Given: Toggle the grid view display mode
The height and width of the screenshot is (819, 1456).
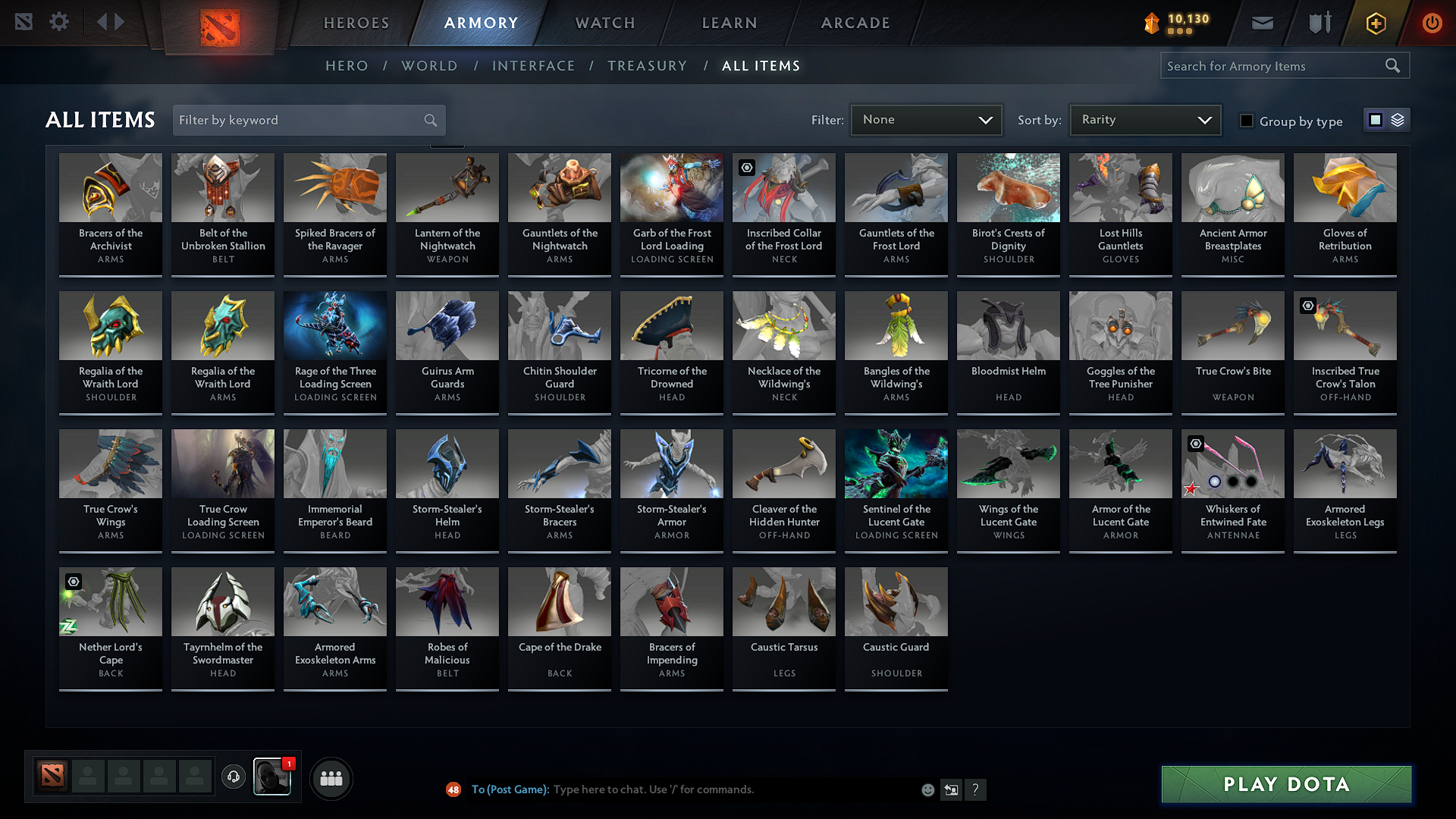Looking at the screenshot, I should (1375, 119).
